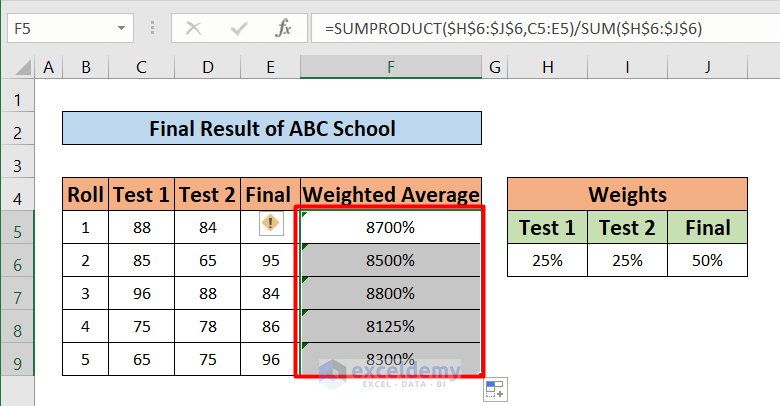780x406 pixels.
Task: Select row 9 header
Action: click(17, 359)
